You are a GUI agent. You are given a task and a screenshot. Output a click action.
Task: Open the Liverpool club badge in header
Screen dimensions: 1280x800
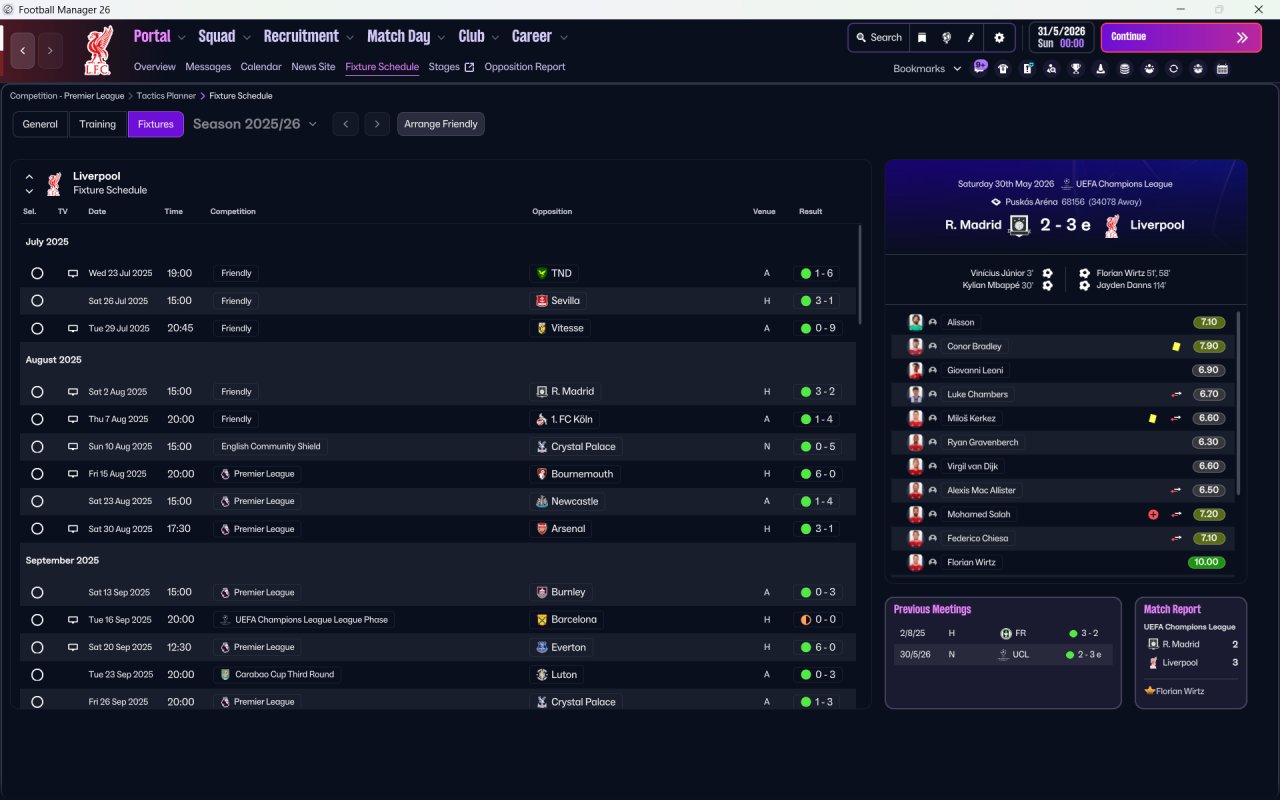coord(97,51)
